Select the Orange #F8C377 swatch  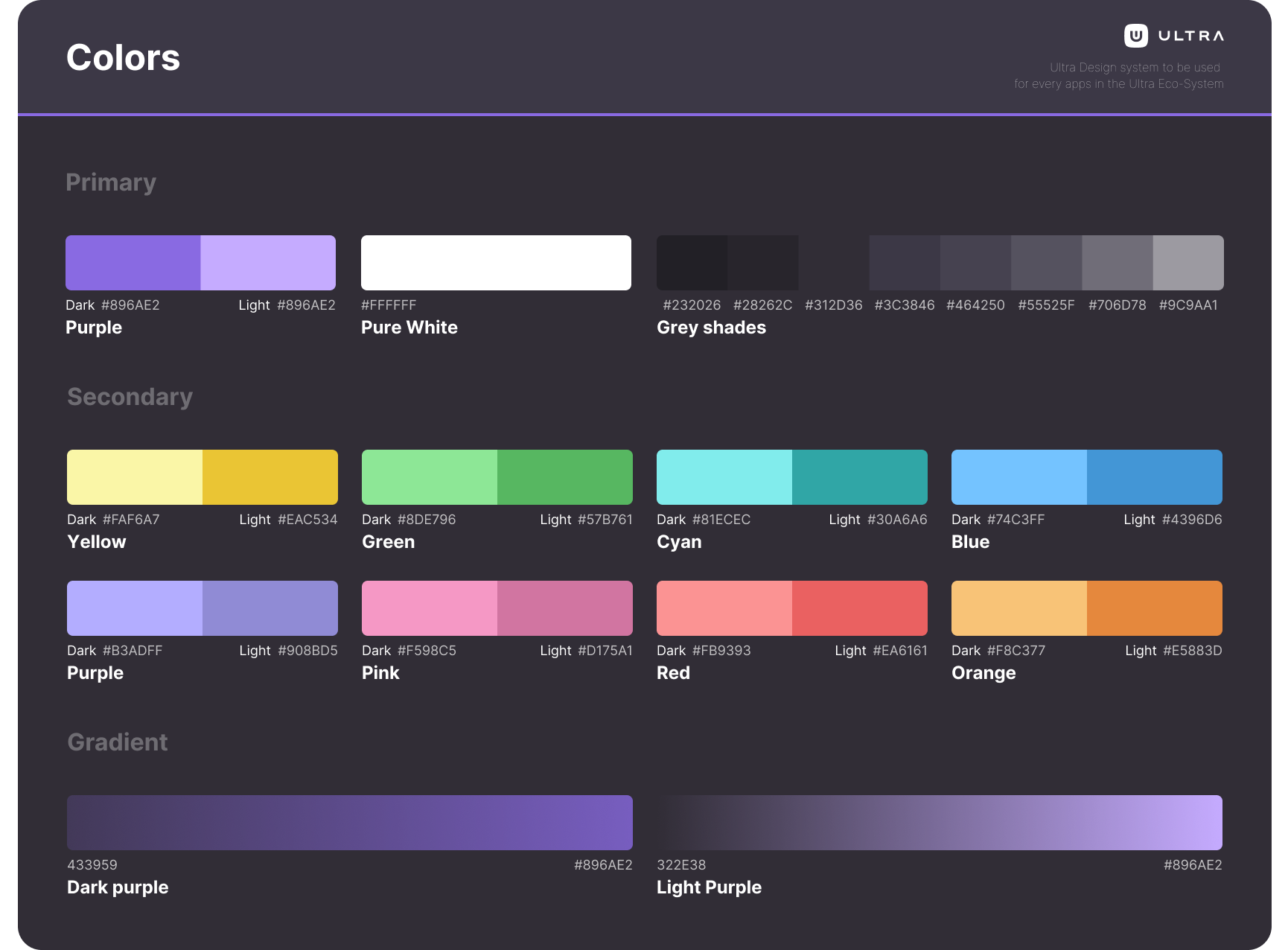click(1019, 608)
